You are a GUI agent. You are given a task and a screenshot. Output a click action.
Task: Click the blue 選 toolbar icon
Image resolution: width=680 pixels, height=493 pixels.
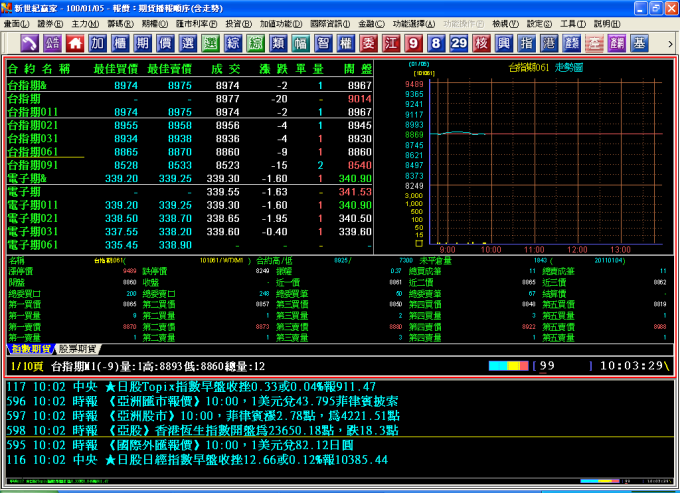tap(188, 43)
